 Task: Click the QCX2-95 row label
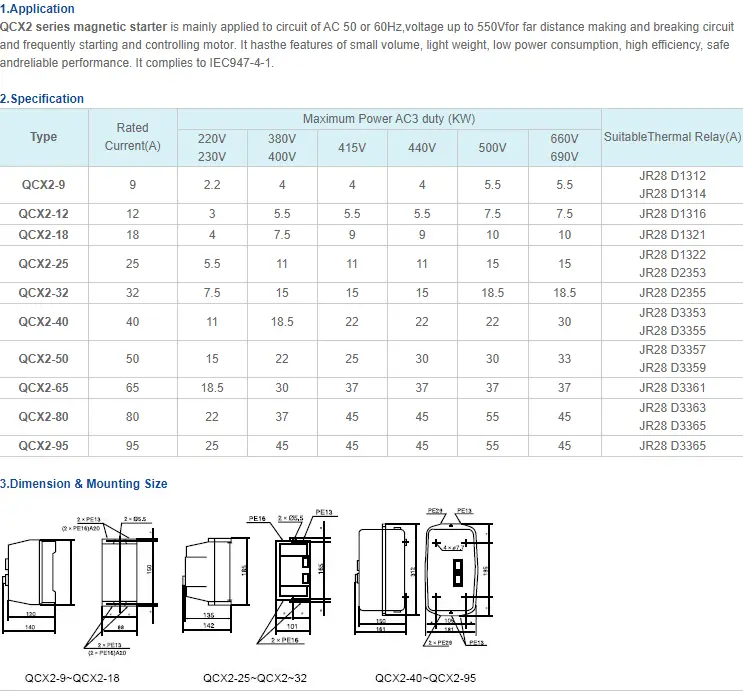44,445
